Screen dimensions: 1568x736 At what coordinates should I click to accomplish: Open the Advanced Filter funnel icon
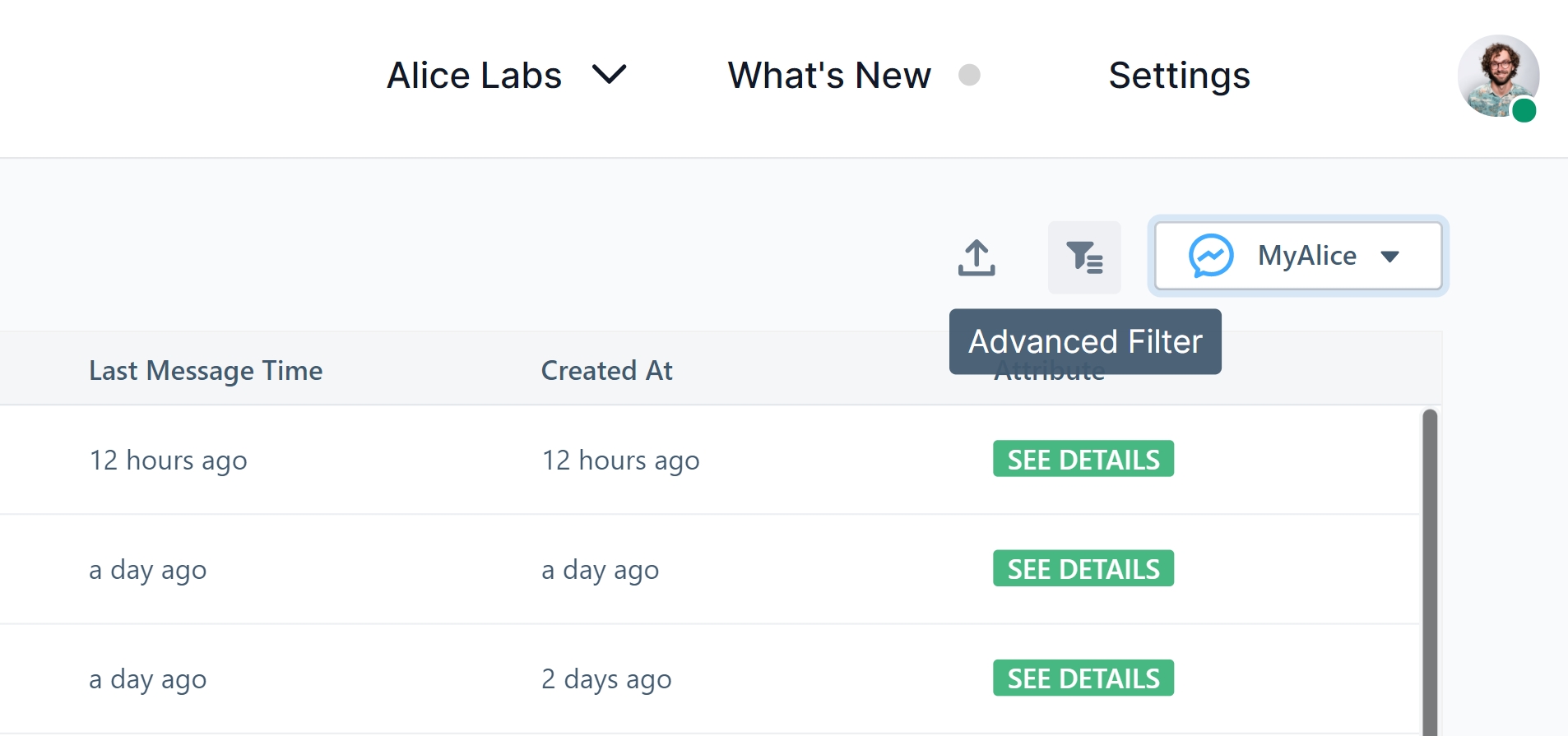(1084, 257)
